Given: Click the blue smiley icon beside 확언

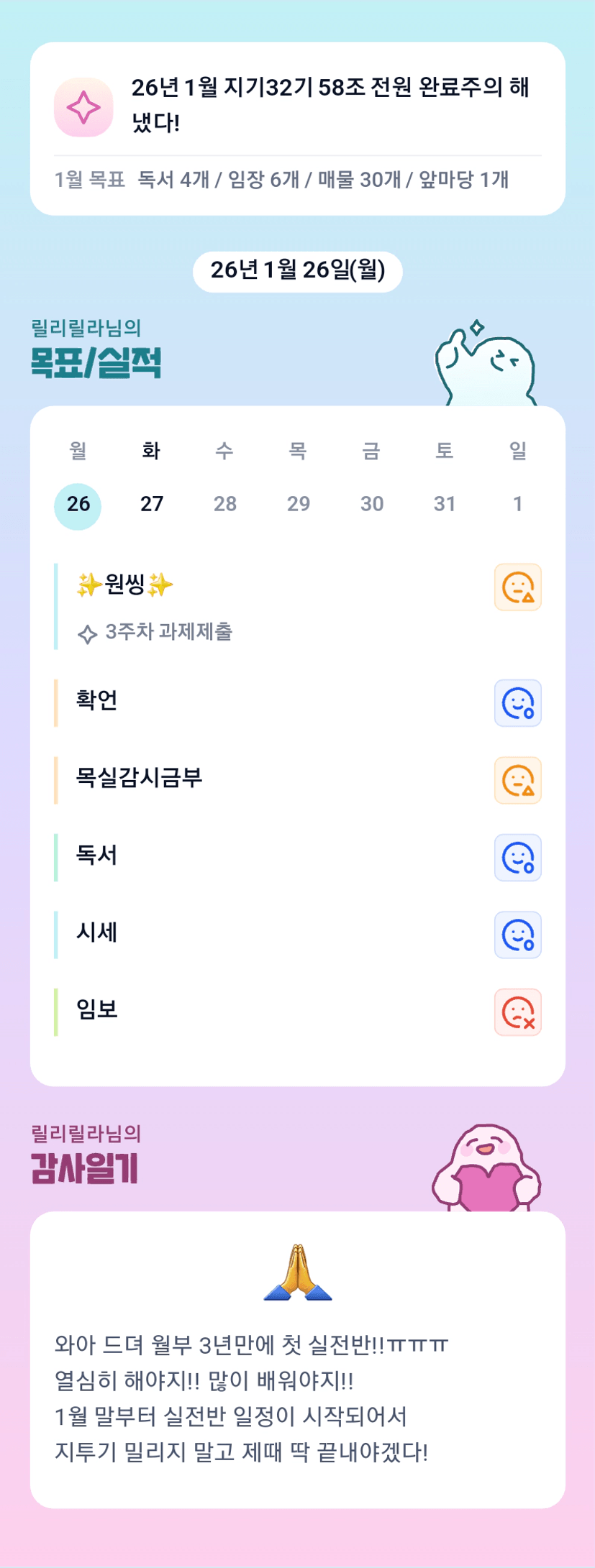Looking at the screenshot, I should click(x=517, y=703).
